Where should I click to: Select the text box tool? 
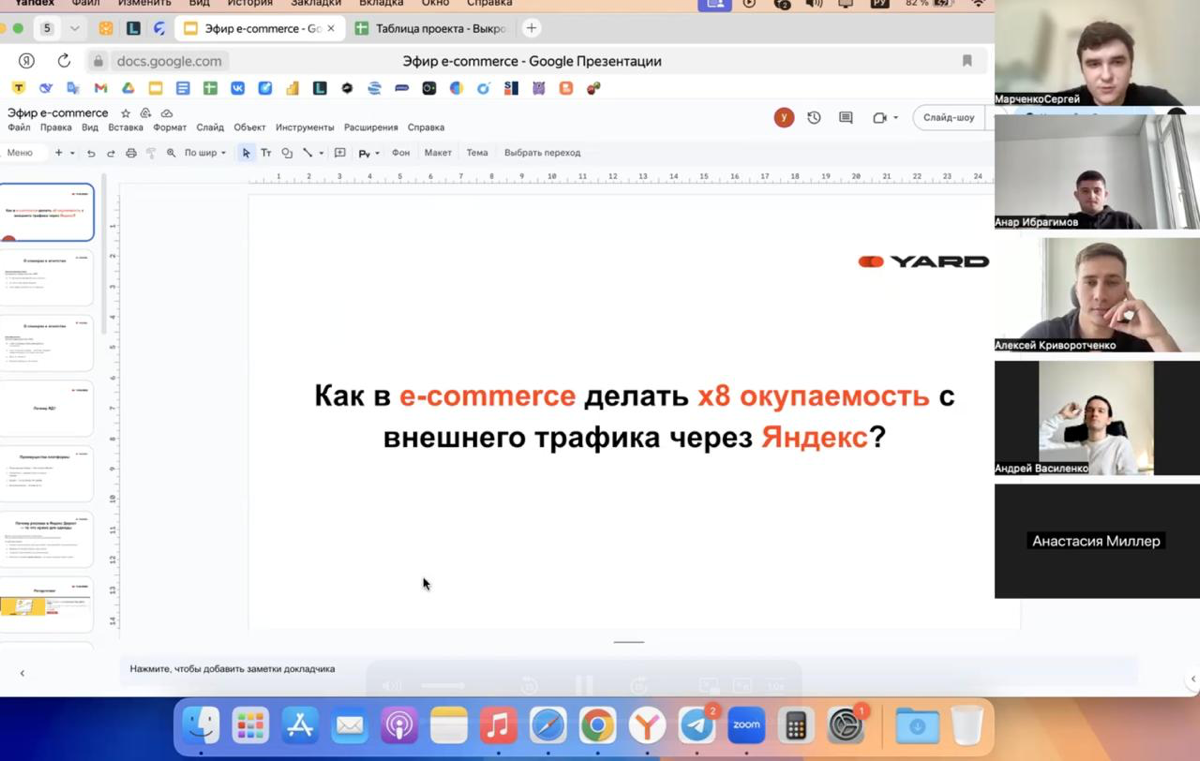(x=266, y=153)
